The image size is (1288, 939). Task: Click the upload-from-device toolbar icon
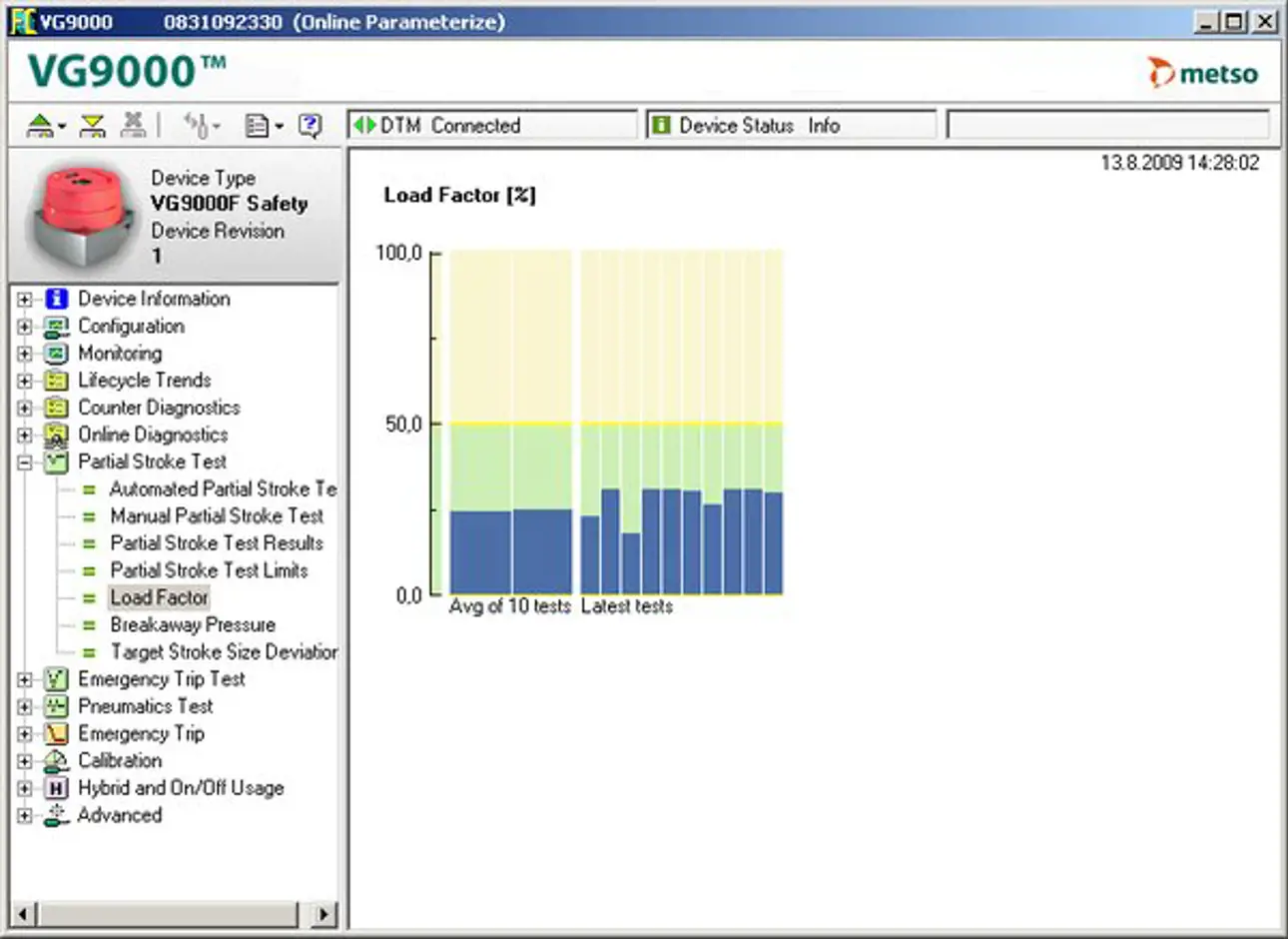(x=40, y=126)
